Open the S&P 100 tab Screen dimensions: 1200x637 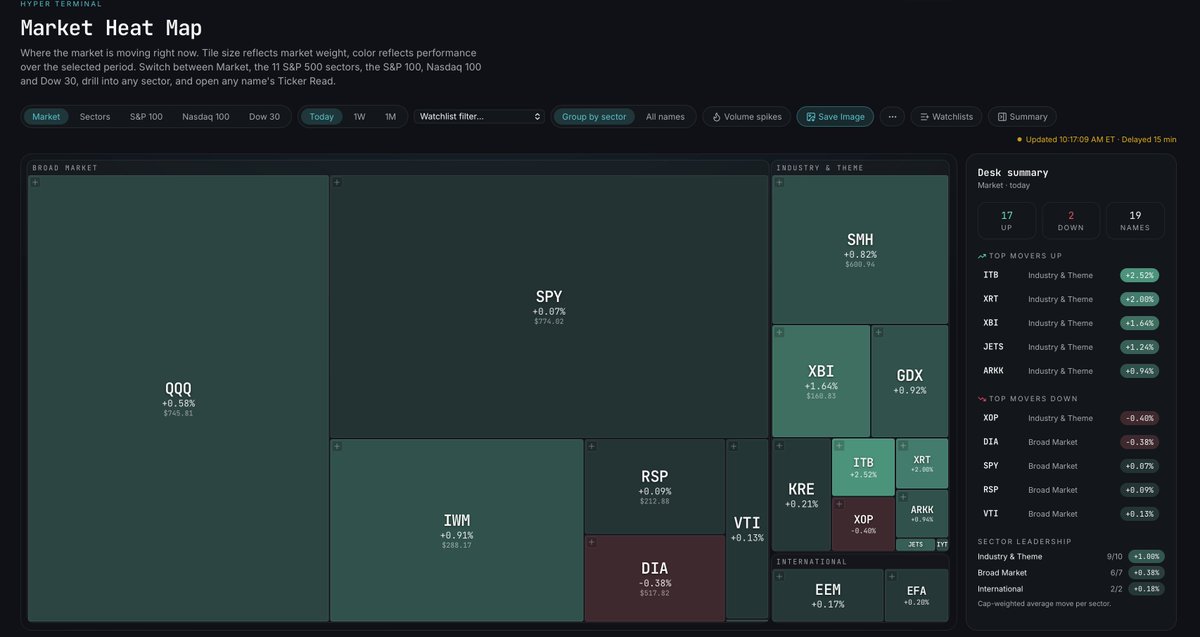146,117
